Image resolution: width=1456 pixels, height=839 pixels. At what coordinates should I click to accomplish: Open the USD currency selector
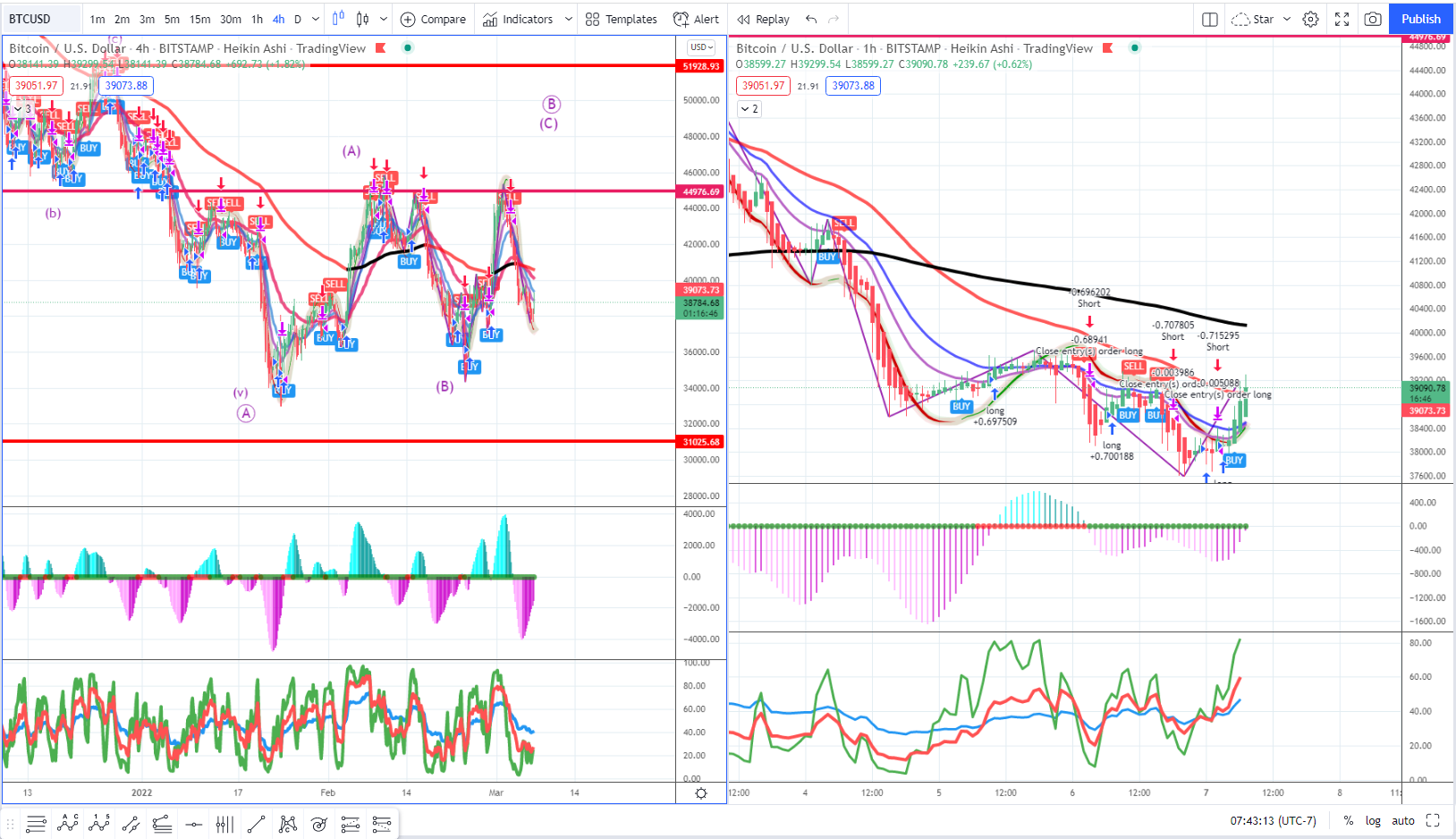tap(701, 47)
